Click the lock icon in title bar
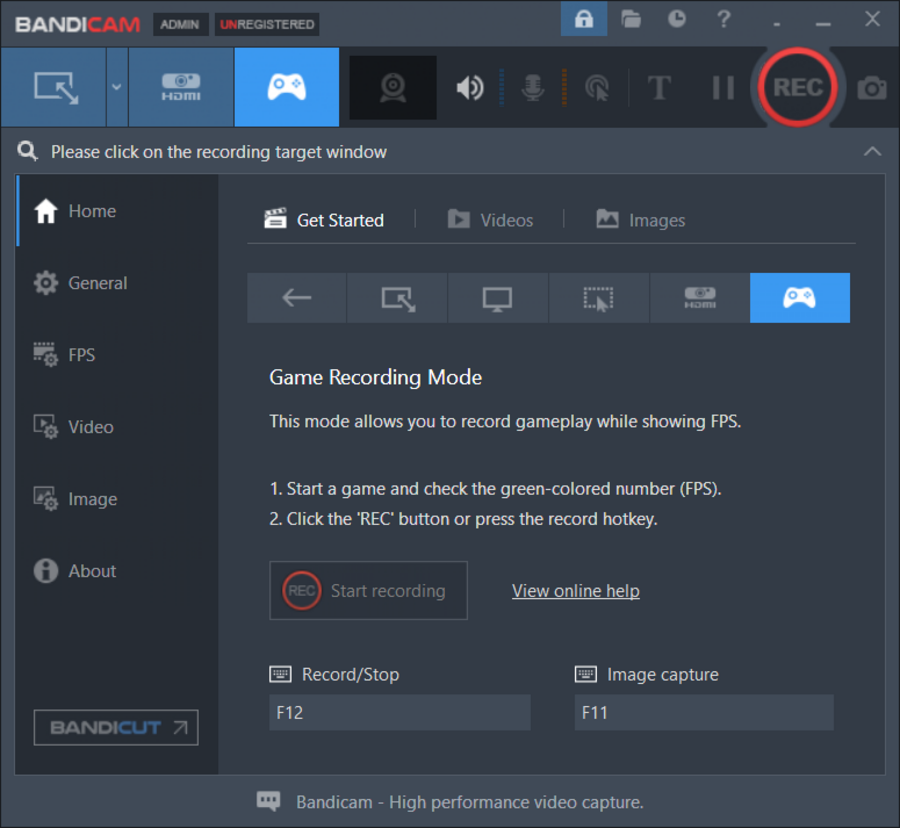 584,19
